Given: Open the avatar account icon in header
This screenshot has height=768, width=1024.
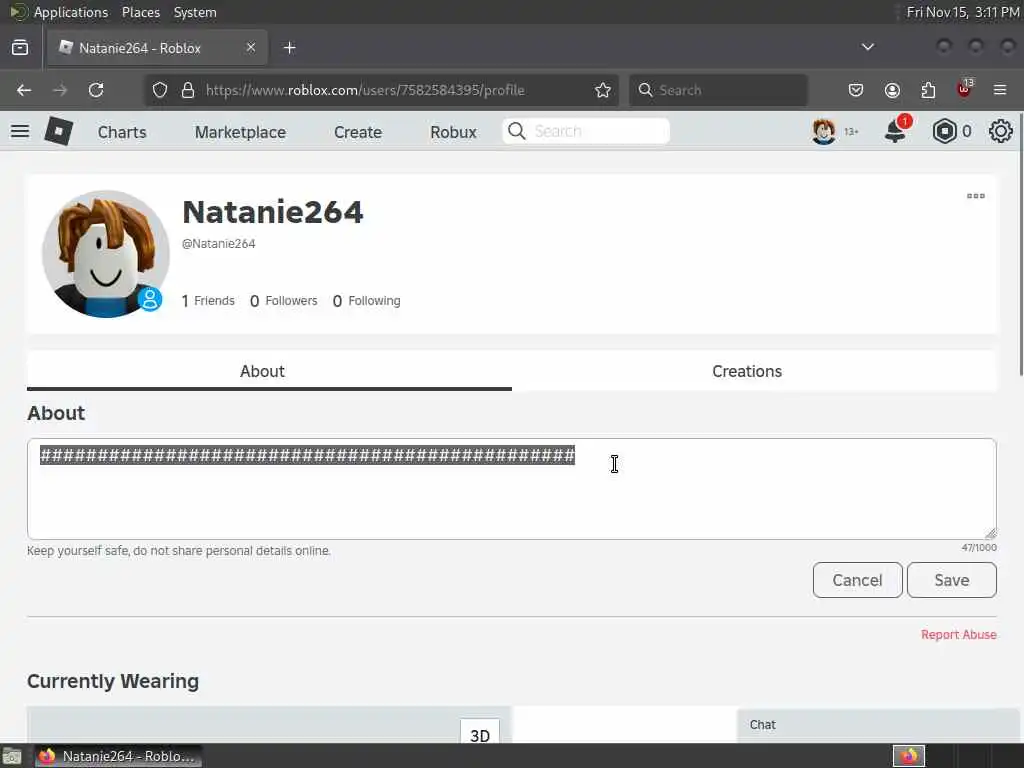Looking at the screenshot, I should tap(824, 131).
